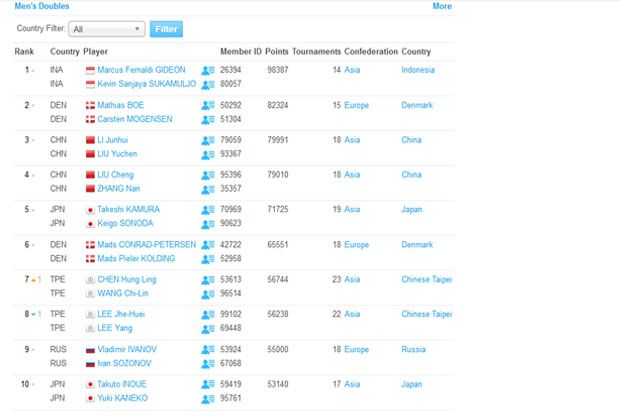
Task: Open profile icon for Yuki KANEKO
Action: coord(208,398)
